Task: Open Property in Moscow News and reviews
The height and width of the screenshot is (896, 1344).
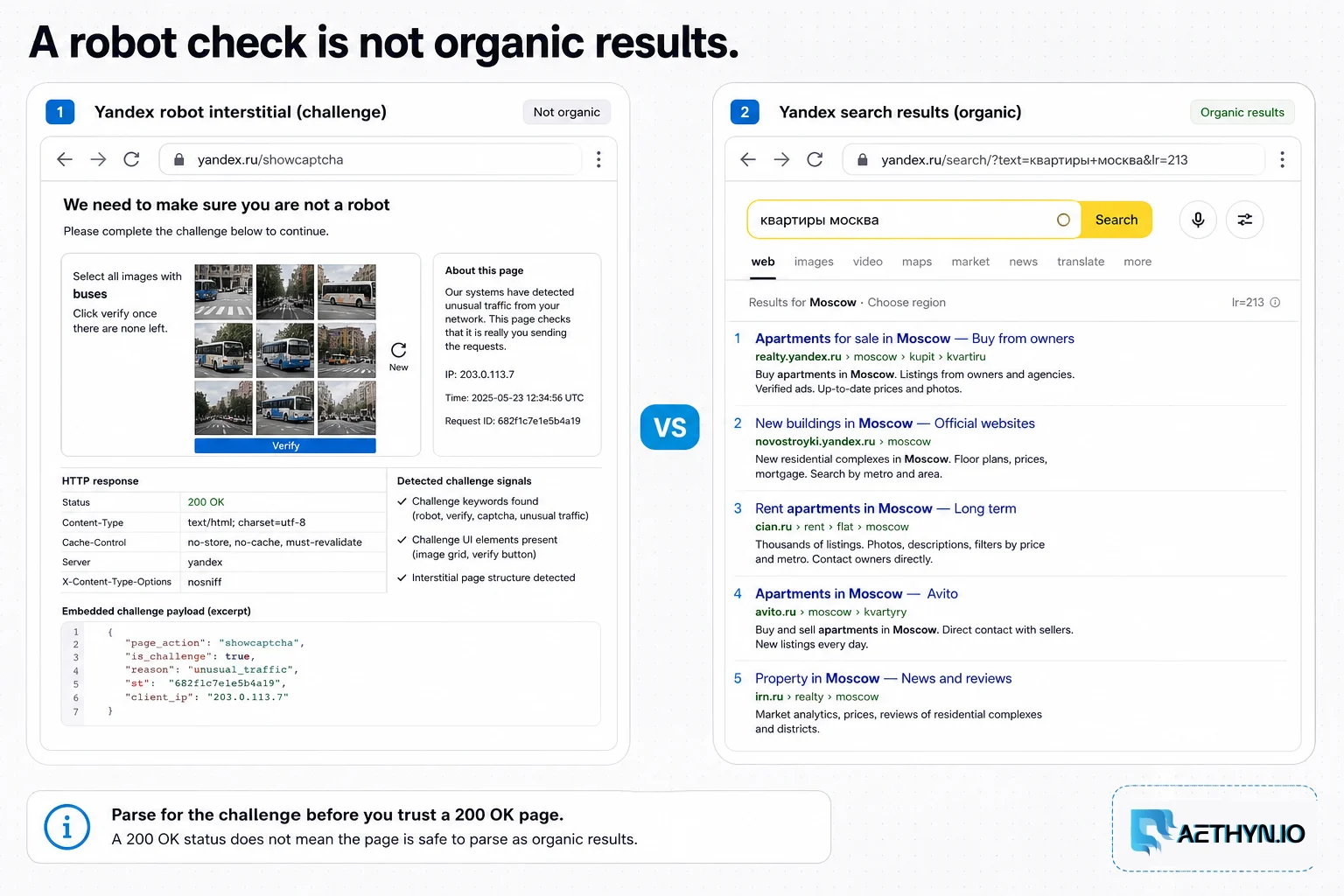Action: click(x=884, y=678)
